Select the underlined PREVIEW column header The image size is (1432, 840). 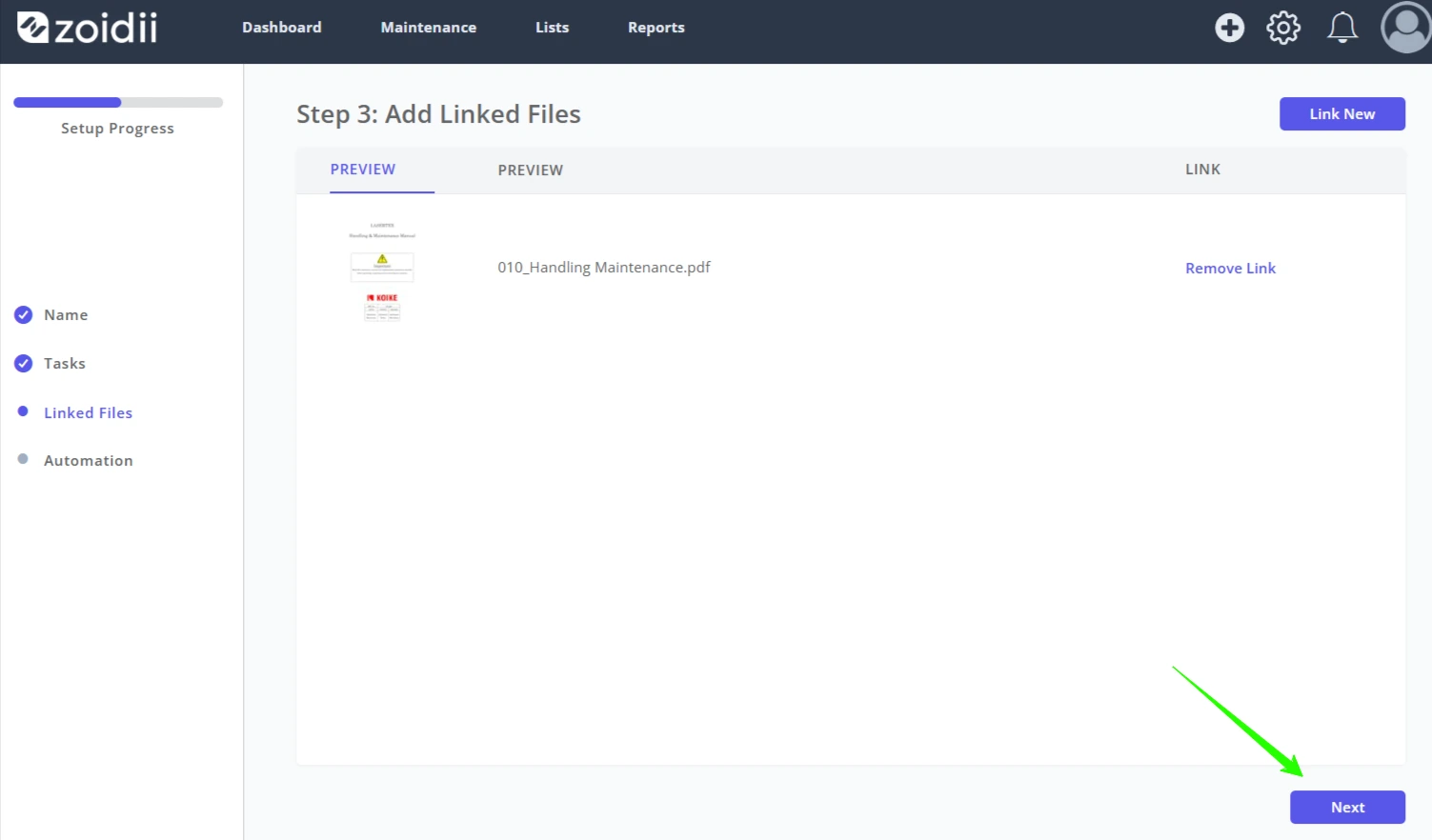(x=363, y=170)
